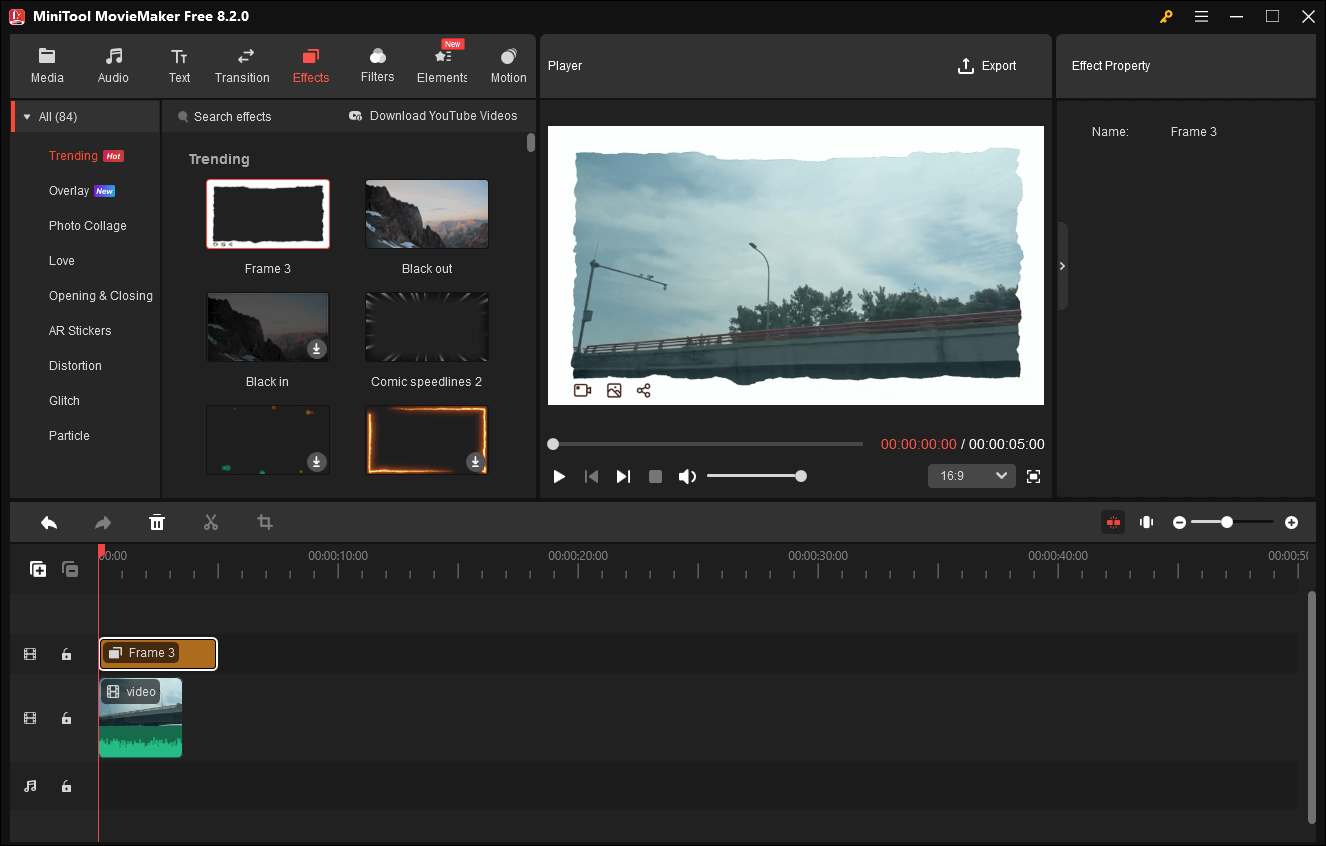Viewport: 1326px width, 846px height.
Task: Download the colorful particle effect
Action: [x=316, y=461]
